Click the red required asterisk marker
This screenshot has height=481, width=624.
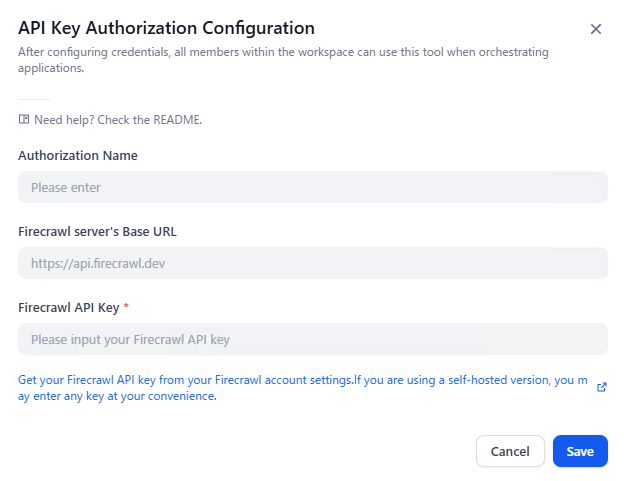coord(125,307)
